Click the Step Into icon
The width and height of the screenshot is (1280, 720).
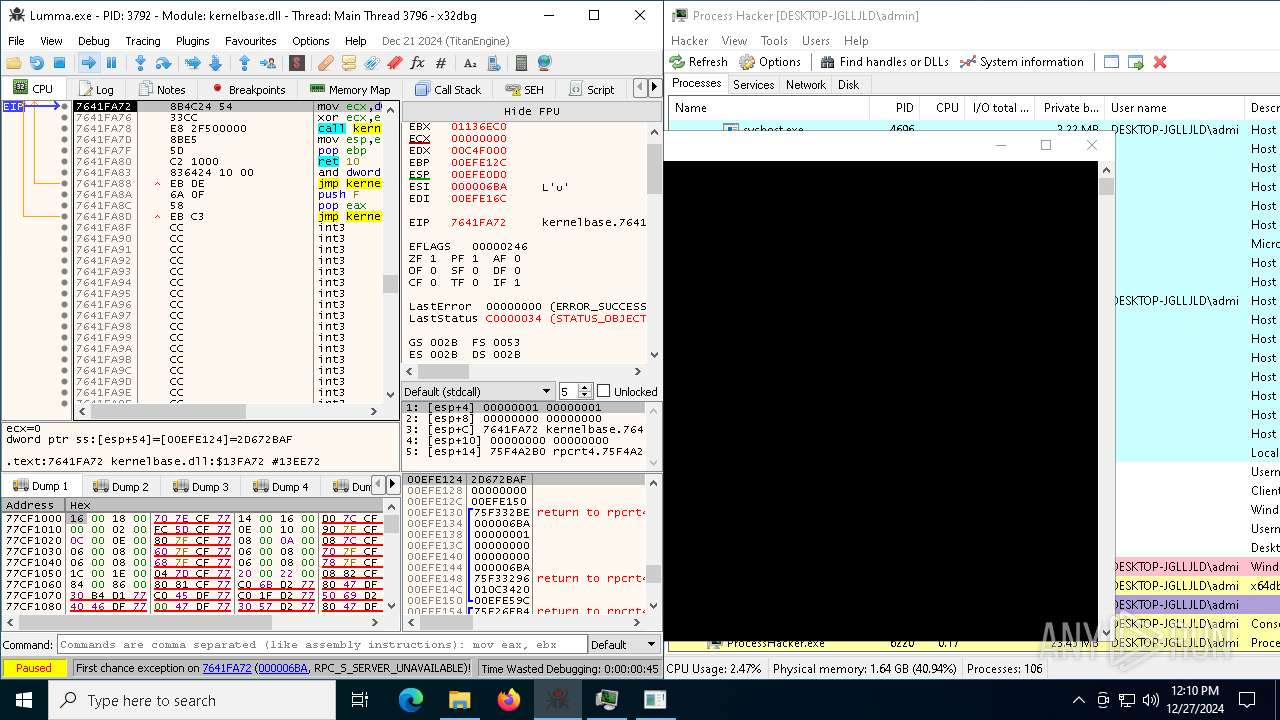(x=140, y=63)
